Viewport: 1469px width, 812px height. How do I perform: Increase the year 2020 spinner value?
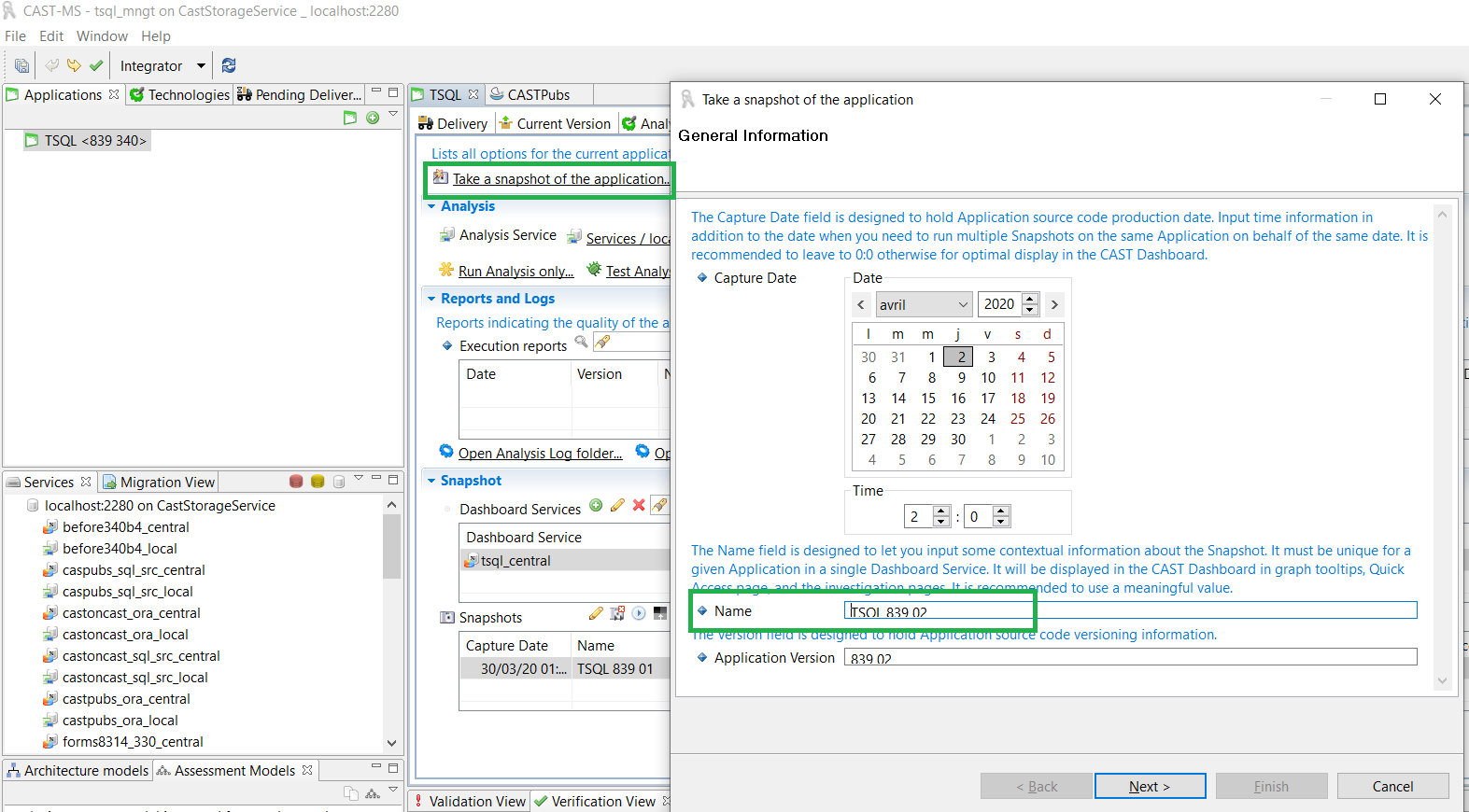coord(1030,300)
